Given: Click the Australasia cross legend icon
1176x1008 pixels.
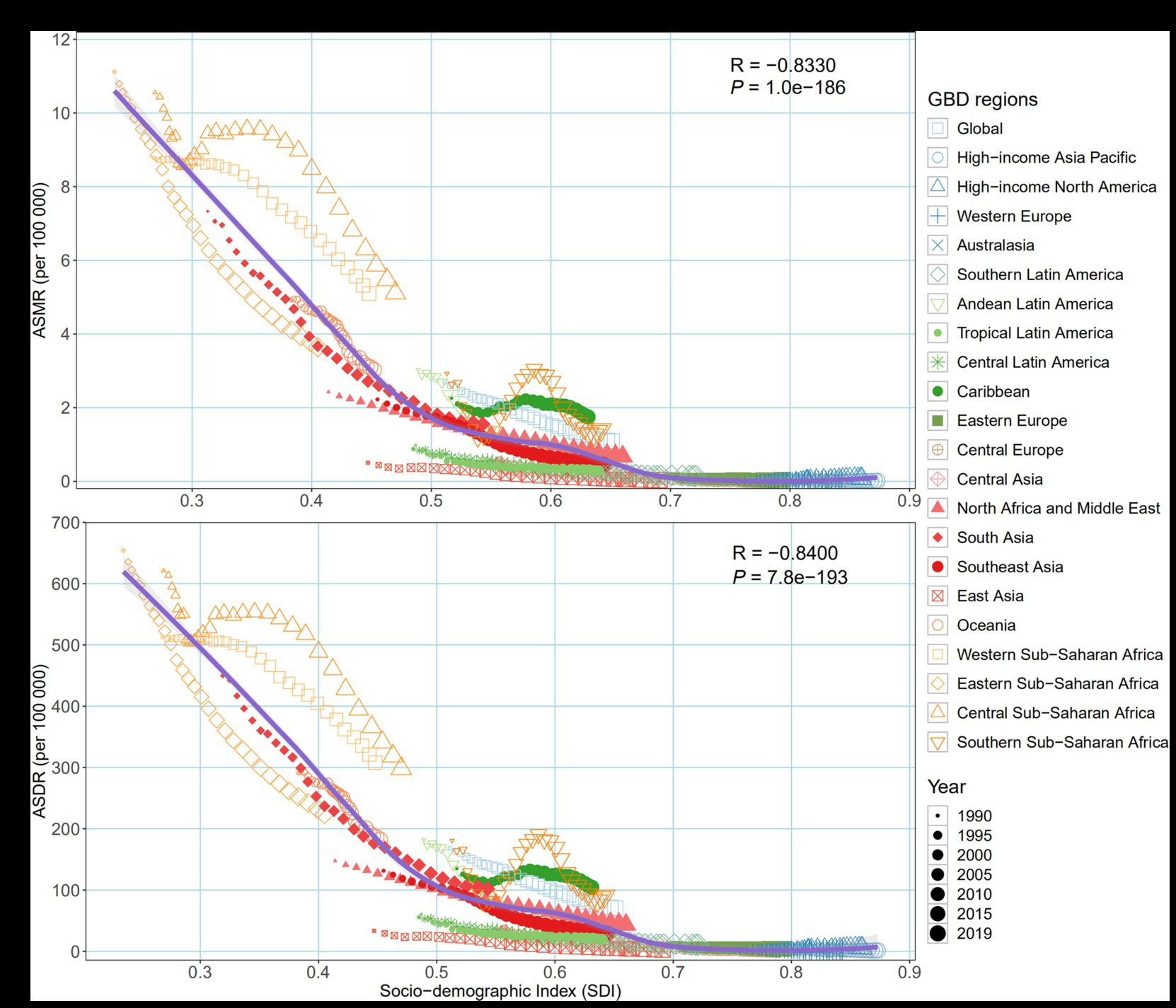Looking at the screenshot, I should [938, 245].
